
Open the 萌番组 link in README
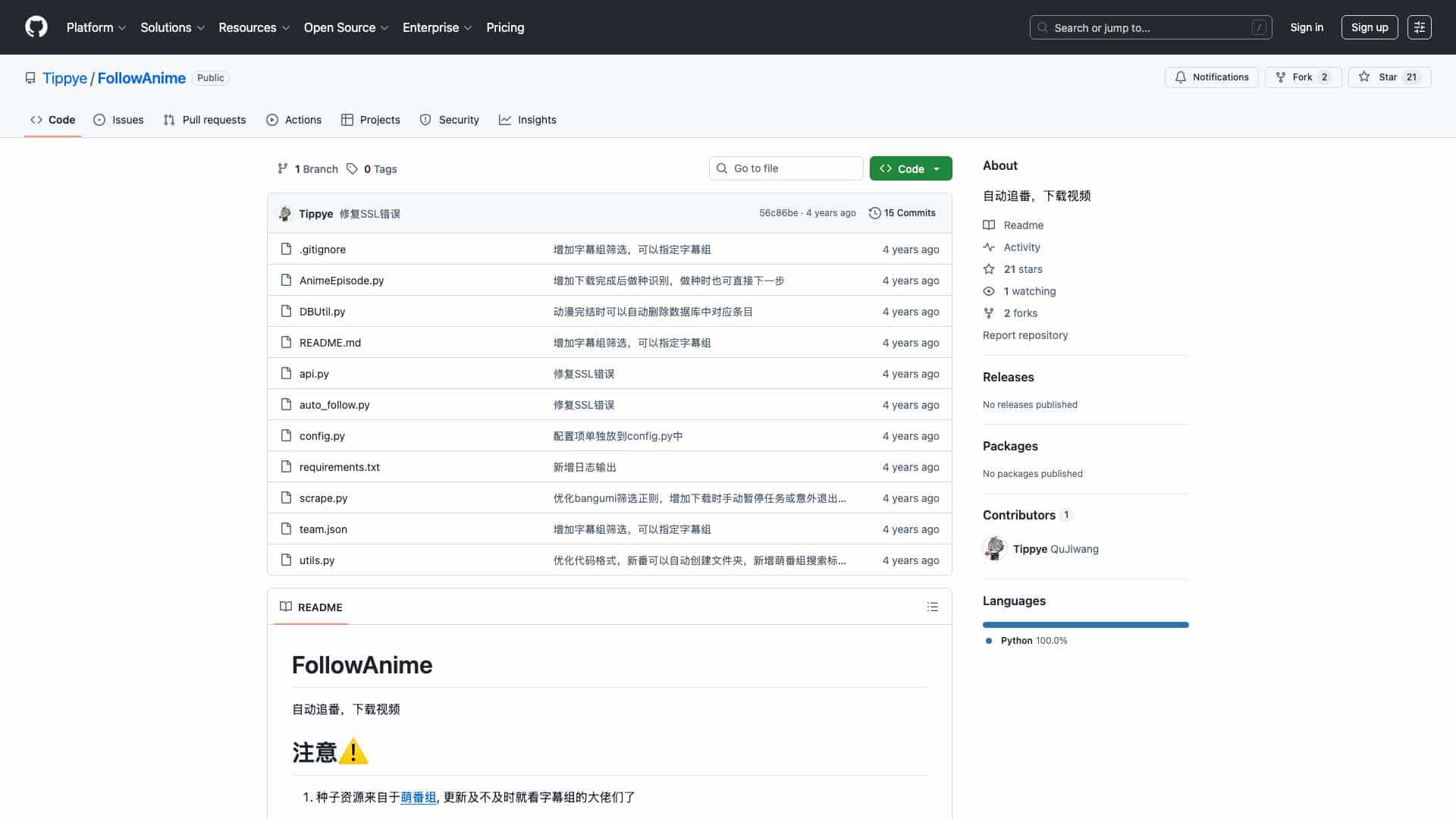pos(419,797)
